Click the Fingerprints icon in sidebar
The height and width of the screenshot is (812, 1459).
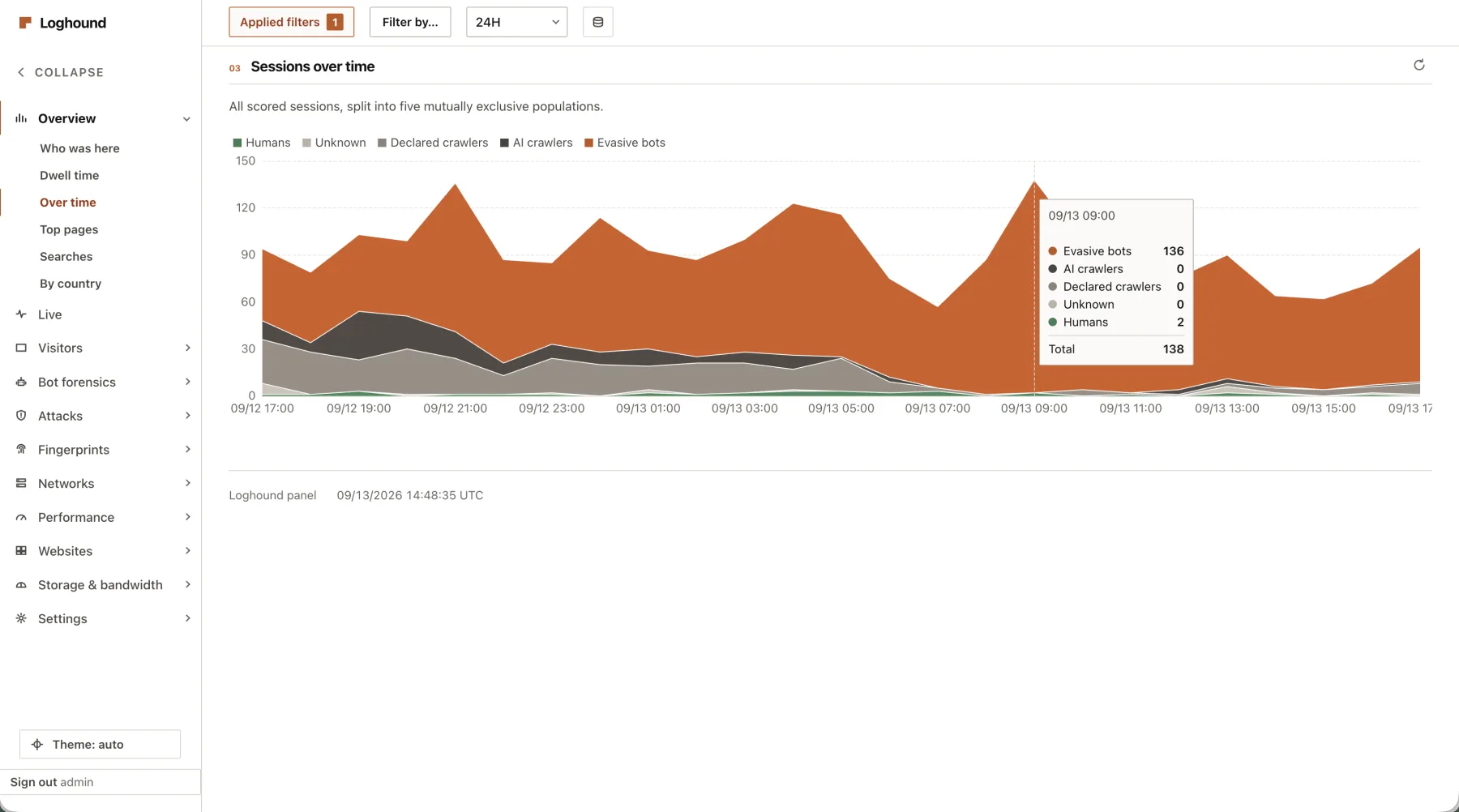(x=21, y=450)
